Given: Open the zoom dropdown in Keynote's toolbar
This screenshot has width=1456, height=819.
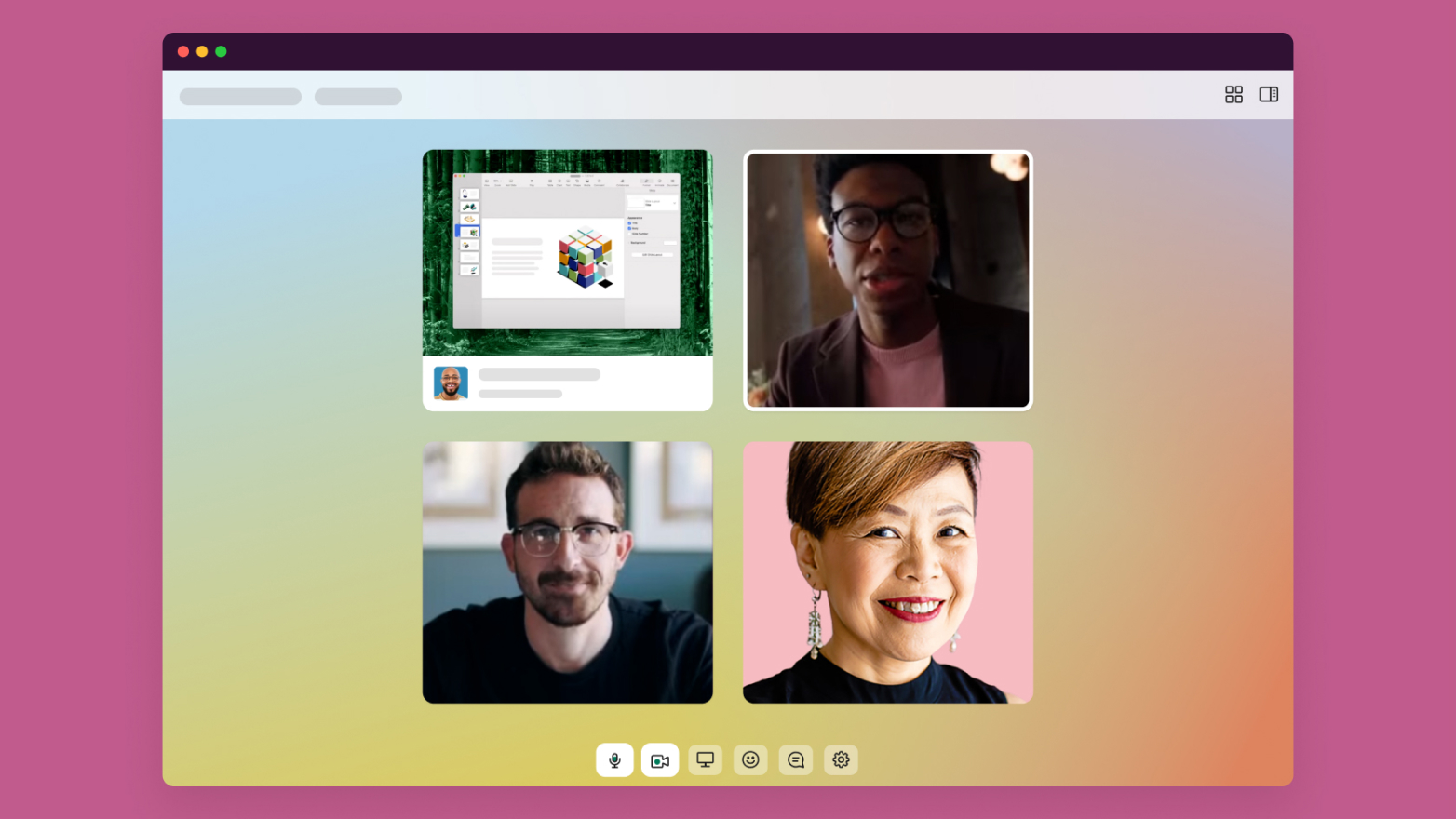Looking at the screenshot, I should tap(498, 181).
